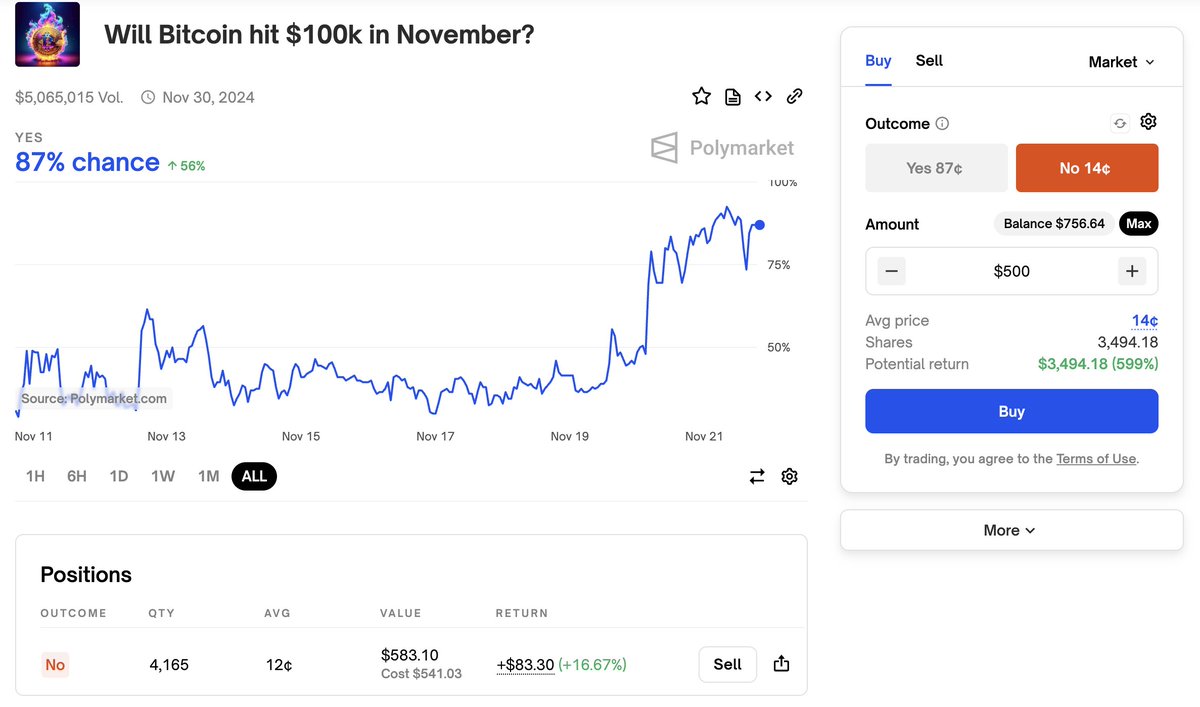Click the Balance $756.64 pill
The height and width of the screenshot is (707, 1200).
(1054, 223)
